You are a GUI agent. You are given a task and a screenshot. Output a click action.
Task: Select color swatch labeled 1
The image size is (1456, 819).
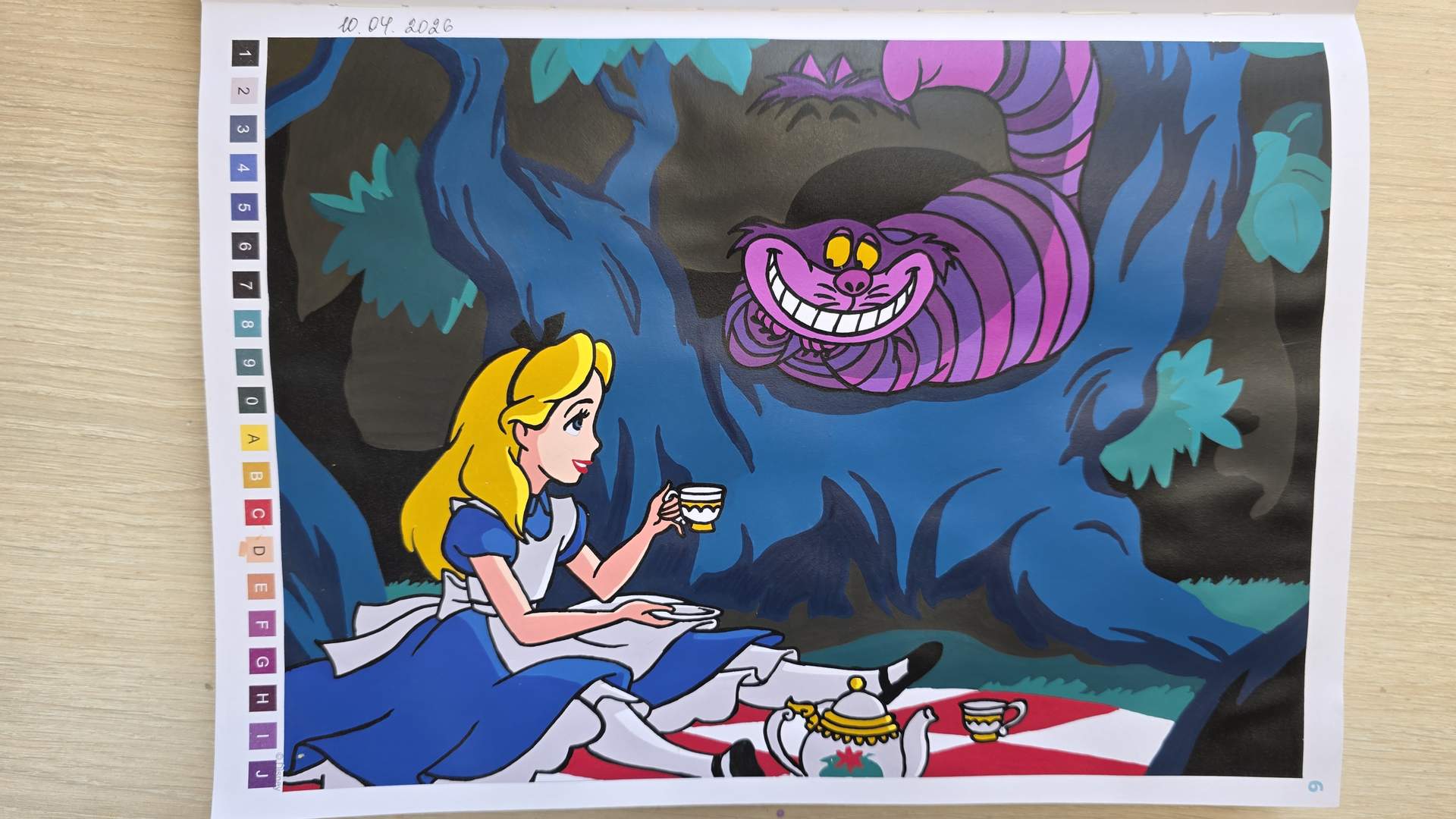click(245, 53)
